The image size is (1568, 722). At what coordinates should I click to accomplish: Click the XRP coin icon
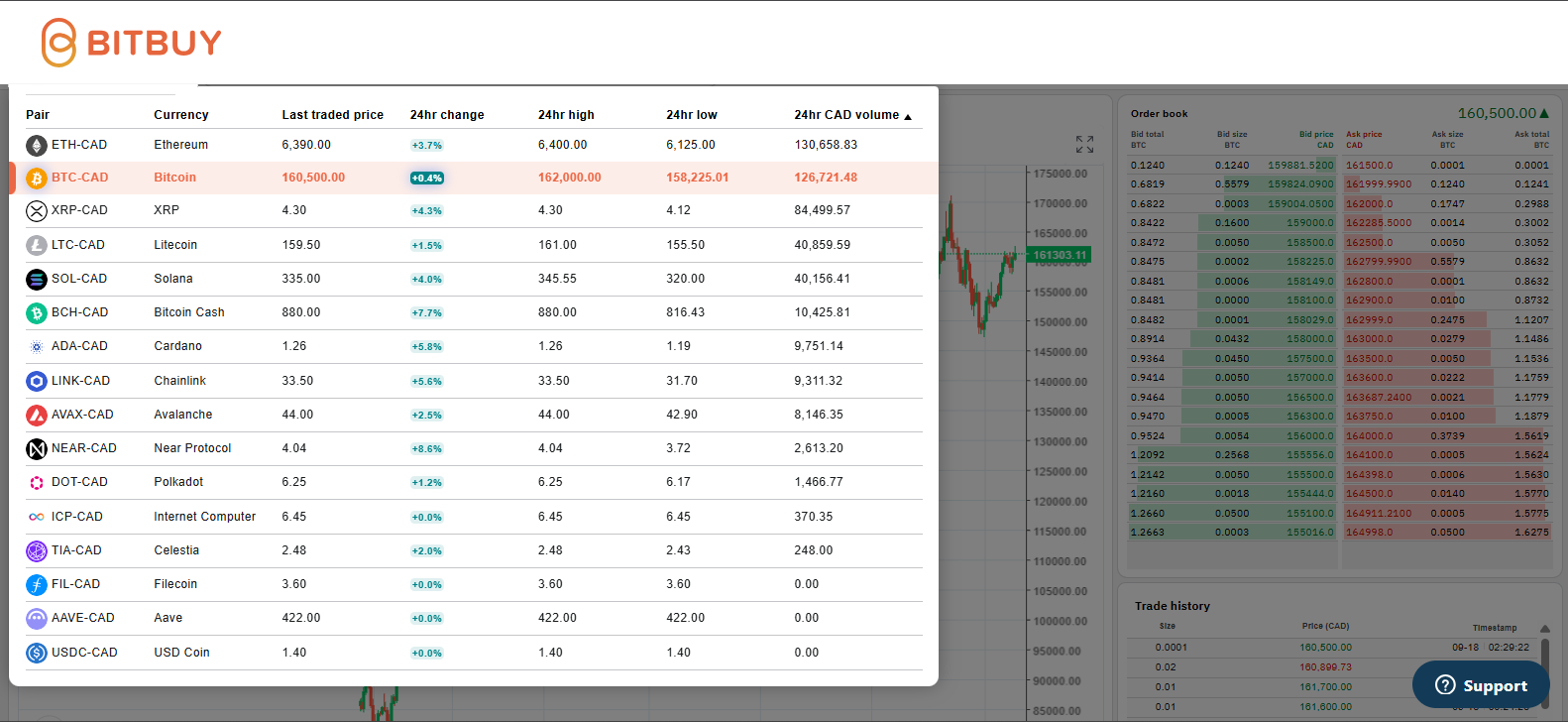coord(37,211)
